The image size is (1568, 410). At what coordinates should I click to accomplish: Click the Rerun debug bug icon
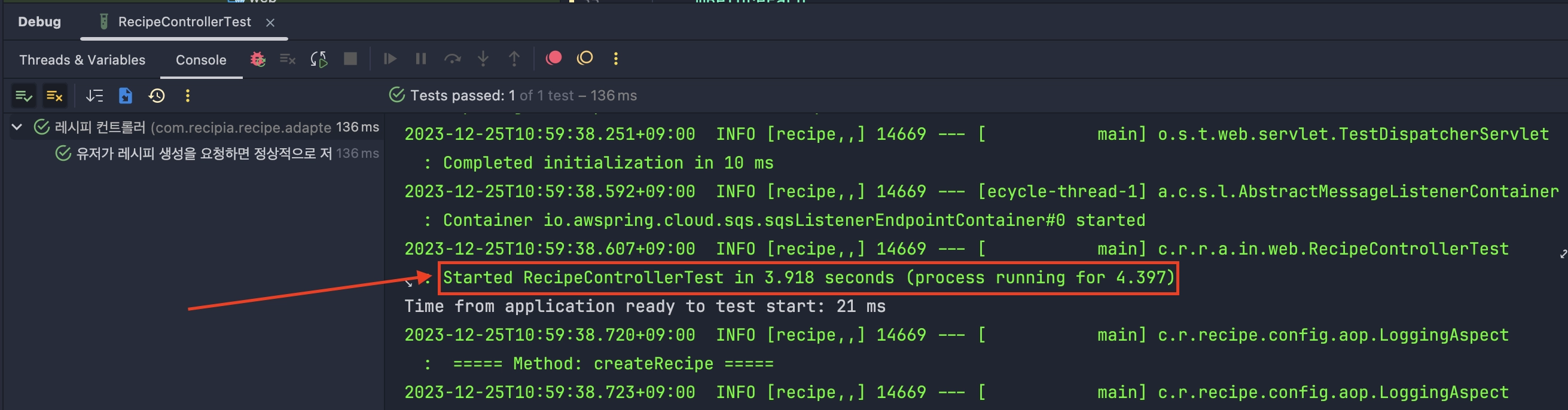click(258, 59)
